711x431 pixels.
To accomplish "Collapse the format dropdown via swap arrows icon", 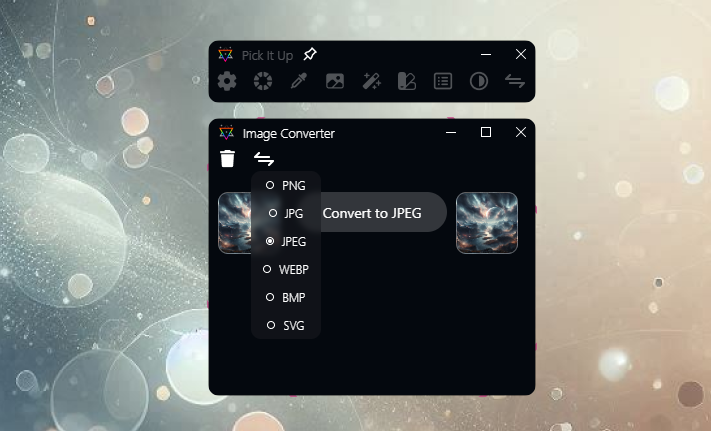I will pyautogui.click(x=264, y=159).
